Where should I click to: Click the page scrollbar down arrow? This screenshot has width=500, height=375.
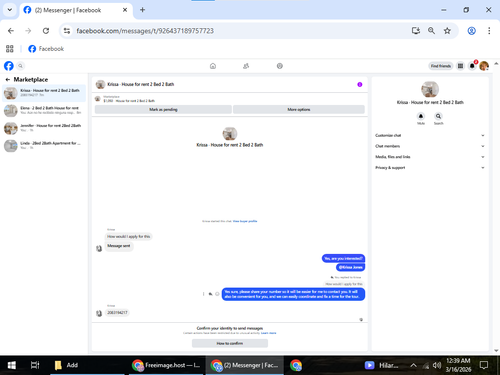[496, 350]
